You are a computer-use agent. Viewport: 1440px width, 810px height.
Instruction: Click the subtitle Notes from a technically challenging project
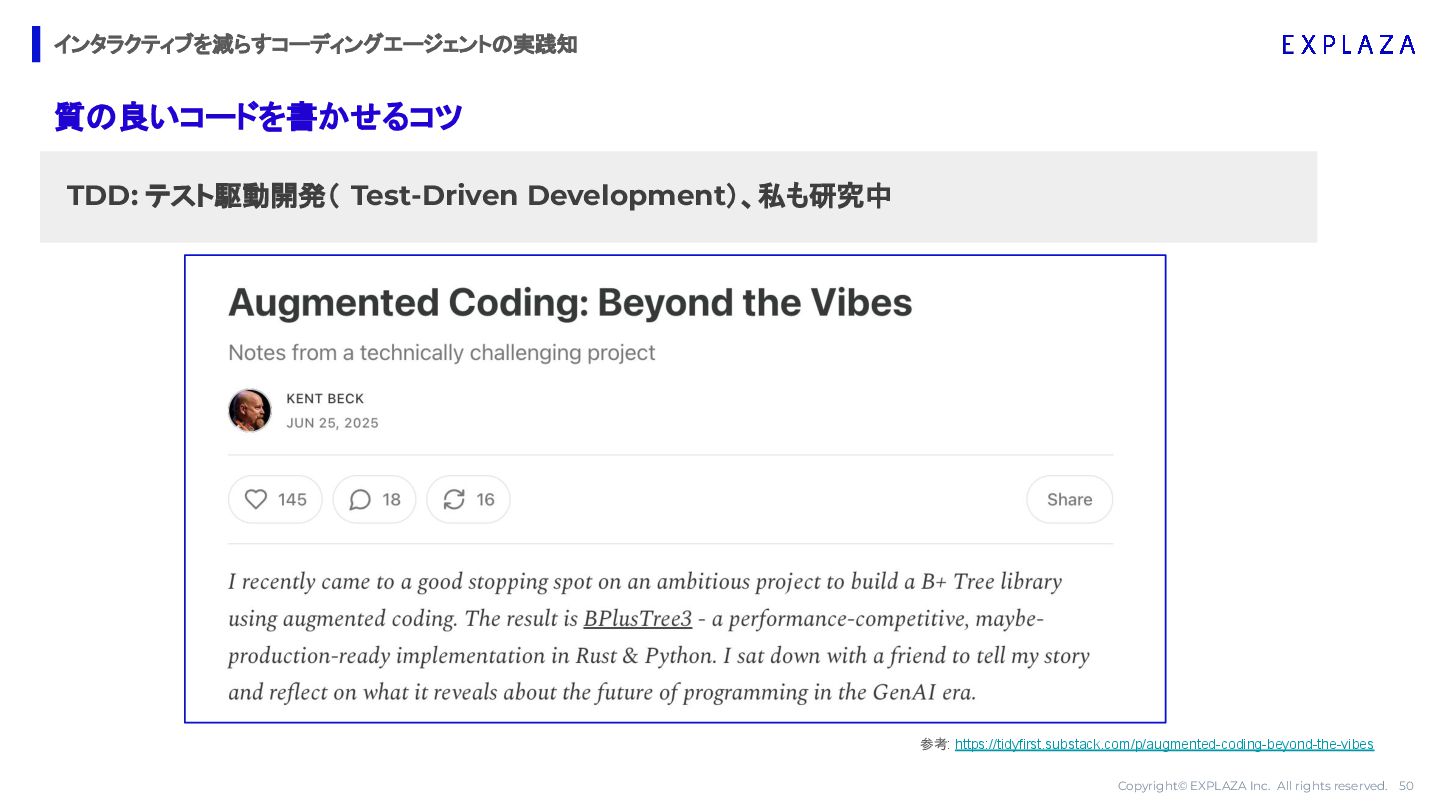pos(442,353)
